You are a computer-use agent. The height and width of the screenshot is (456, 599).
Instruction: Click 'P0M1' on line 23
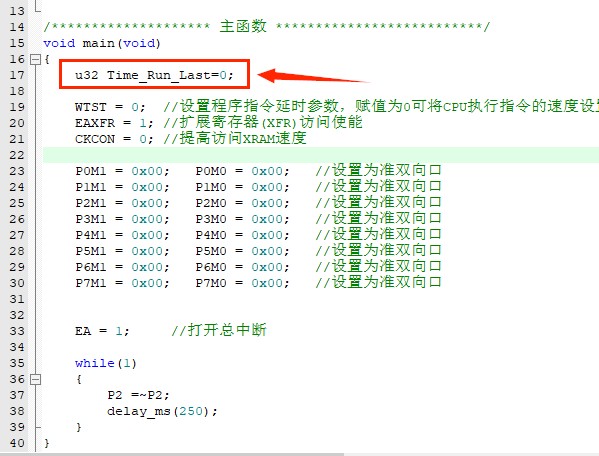(91, 171)
